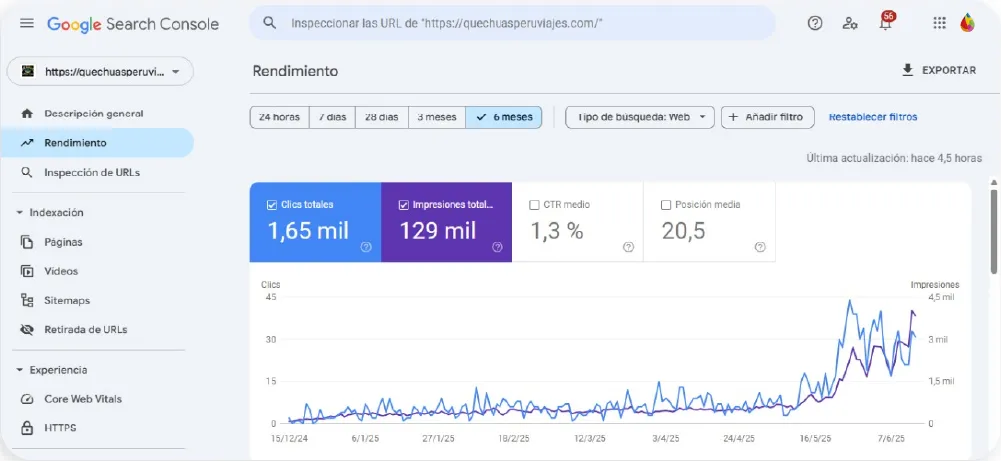Viewport: 1001px width, 461px height.
Task: Select the 7 días date range
Action: tap(332, 117)
